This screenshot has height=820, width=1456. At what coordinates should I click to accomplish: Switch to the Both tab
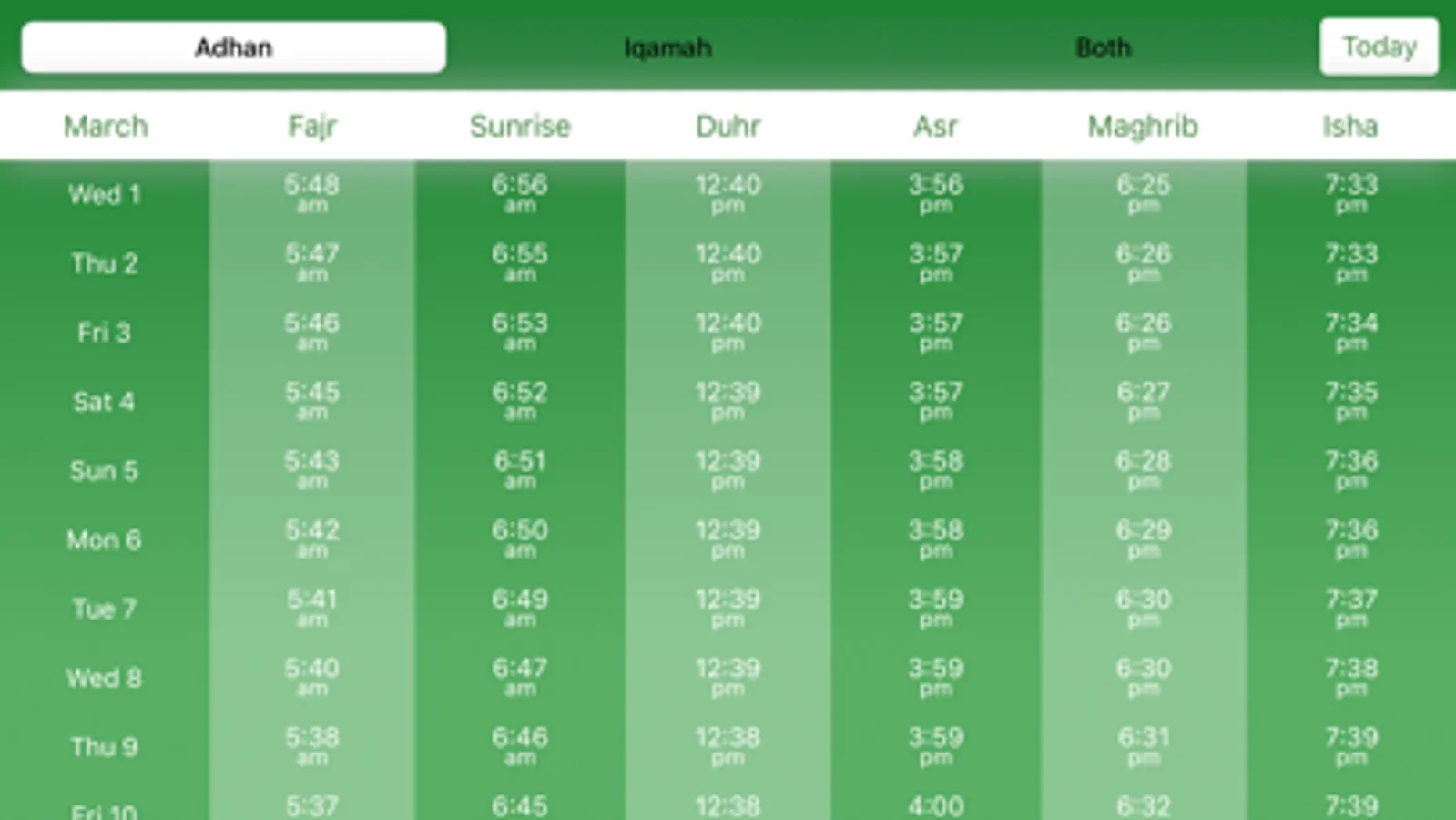click(1103, 47)
